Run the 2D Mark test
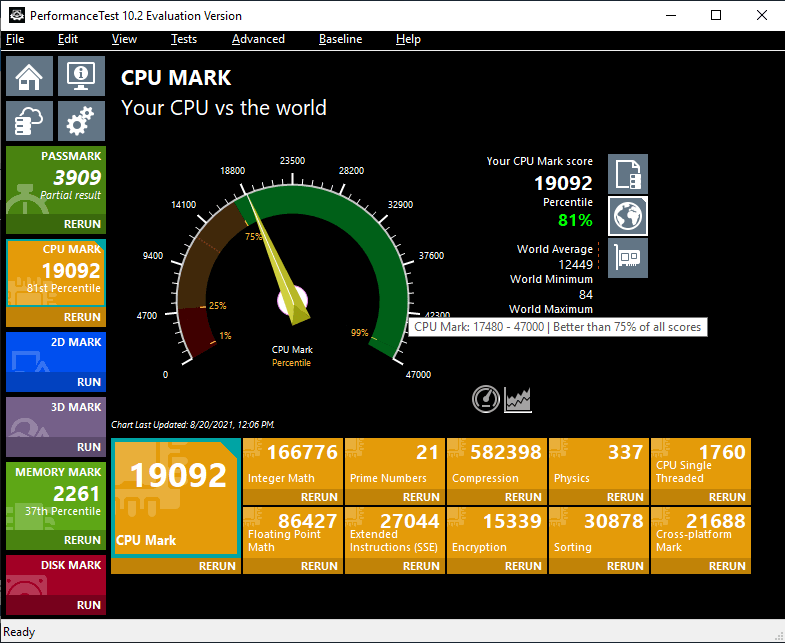Image resolution: width=785 pixels, height=643 pixels. coord(56,382)
